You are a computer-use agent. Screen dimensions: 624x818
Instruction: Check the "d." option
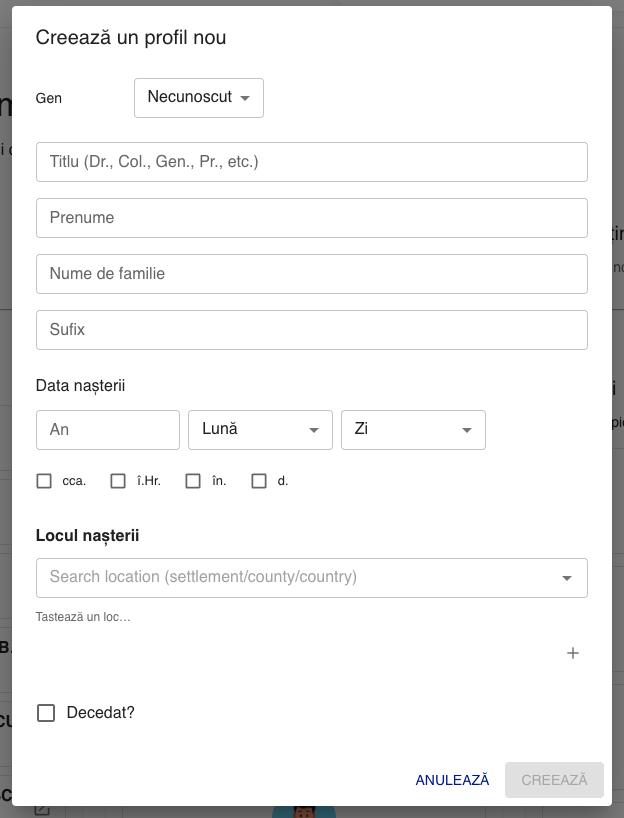point(259,480)
